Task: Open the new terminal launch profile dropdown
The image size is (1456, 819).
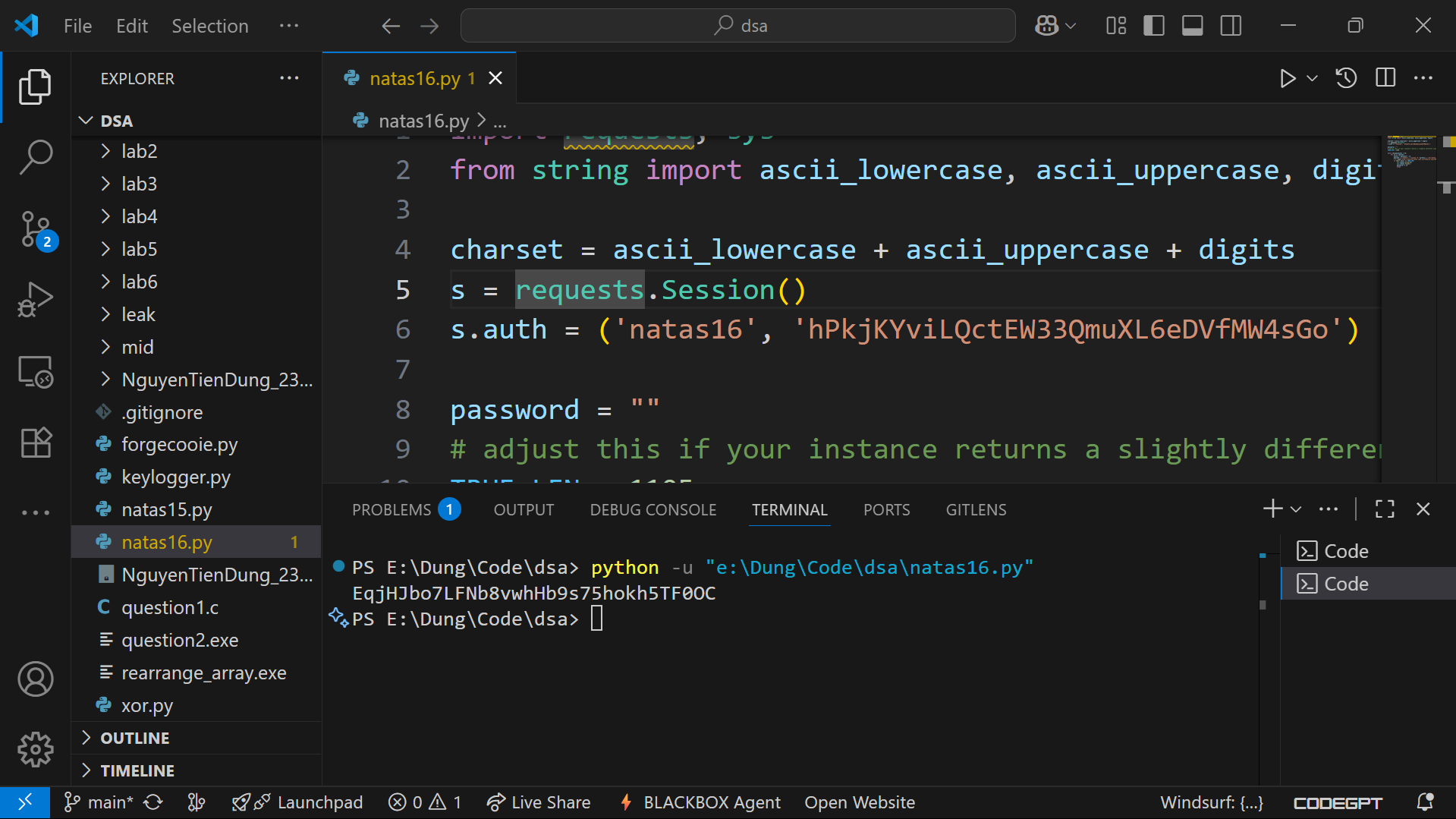Action: point(1297,509)
